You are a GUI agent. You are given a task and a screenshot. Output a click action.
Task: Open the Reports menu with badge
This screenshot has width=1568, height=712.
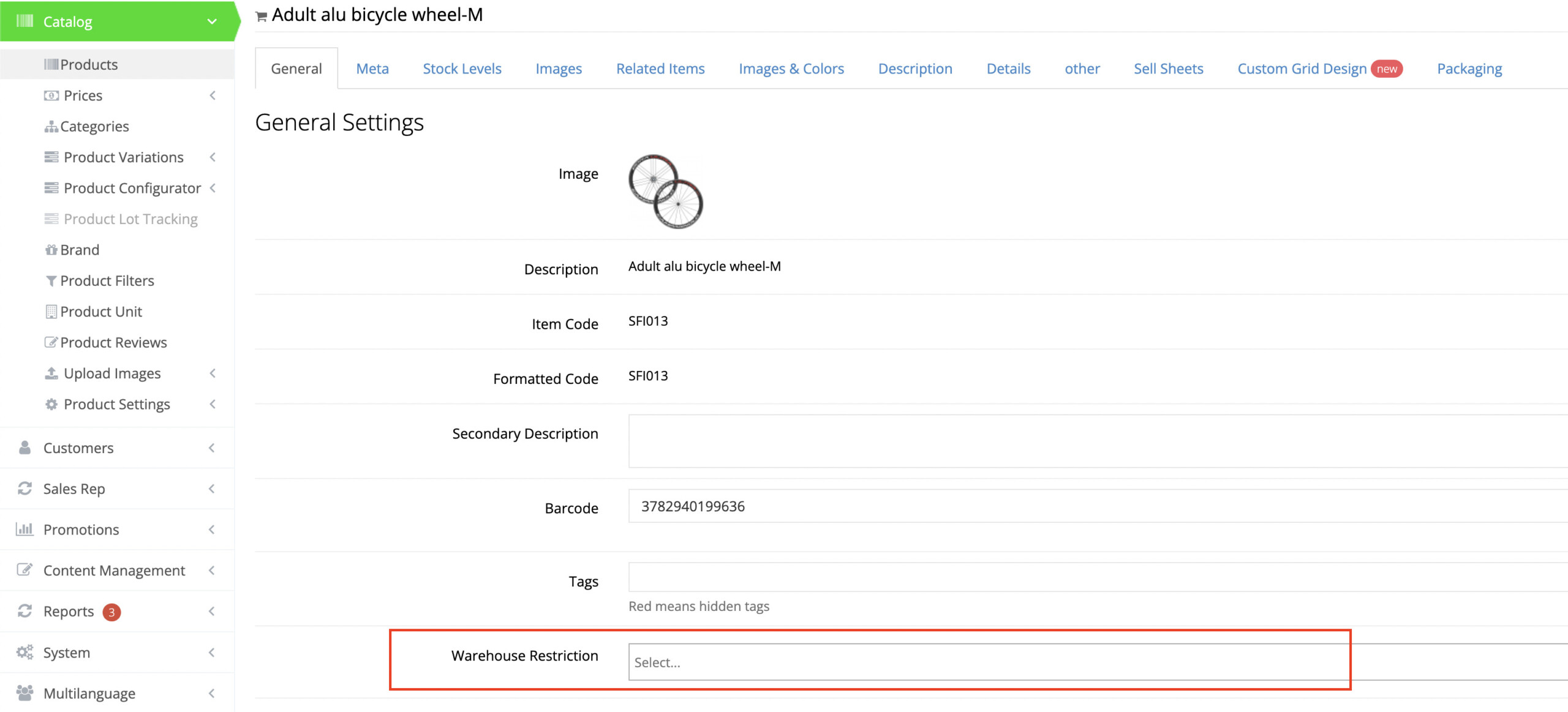[x=69, y=611]
